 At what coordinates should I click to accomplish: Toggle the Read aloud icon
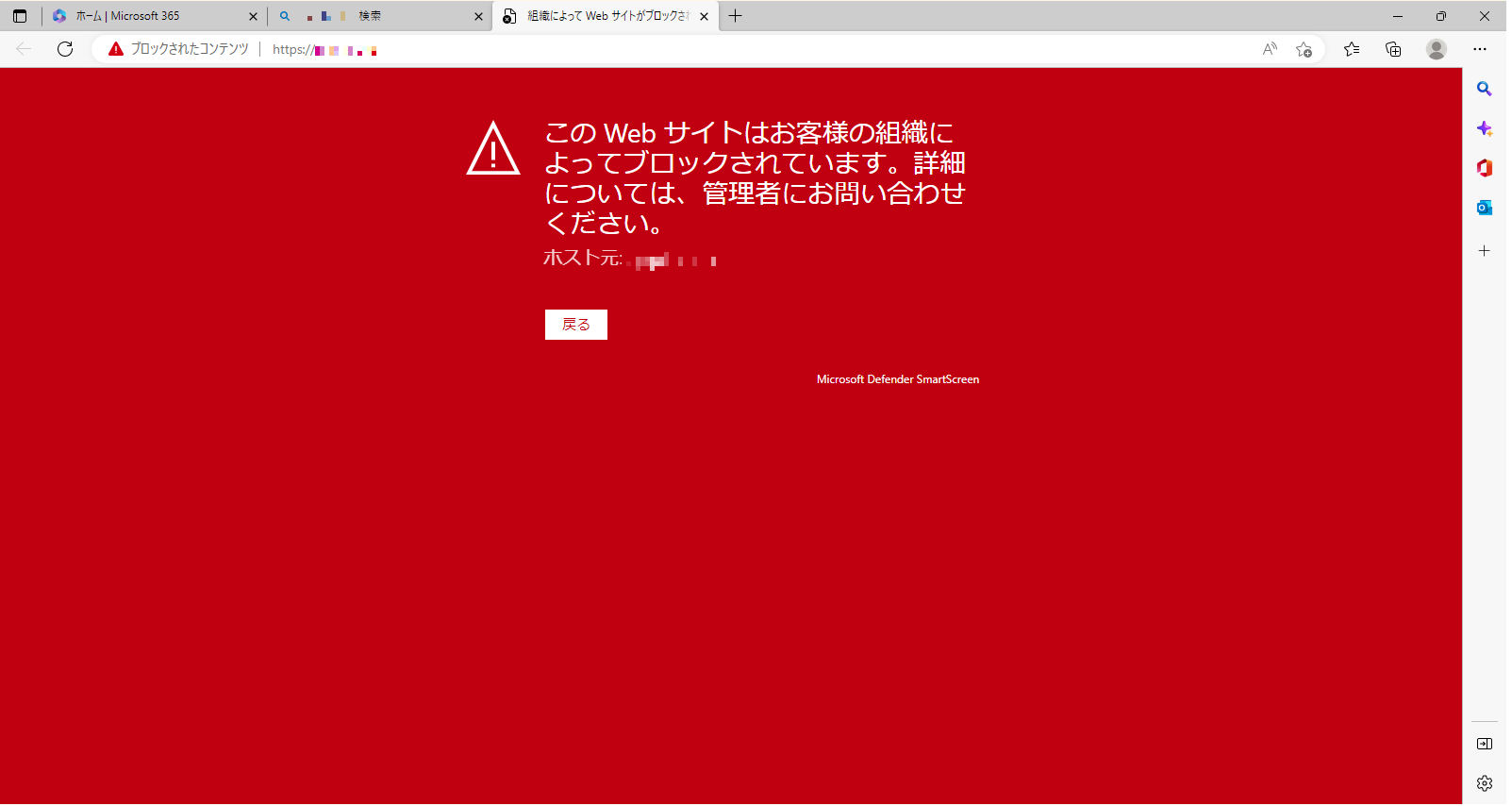click(x=1270, y=49)
